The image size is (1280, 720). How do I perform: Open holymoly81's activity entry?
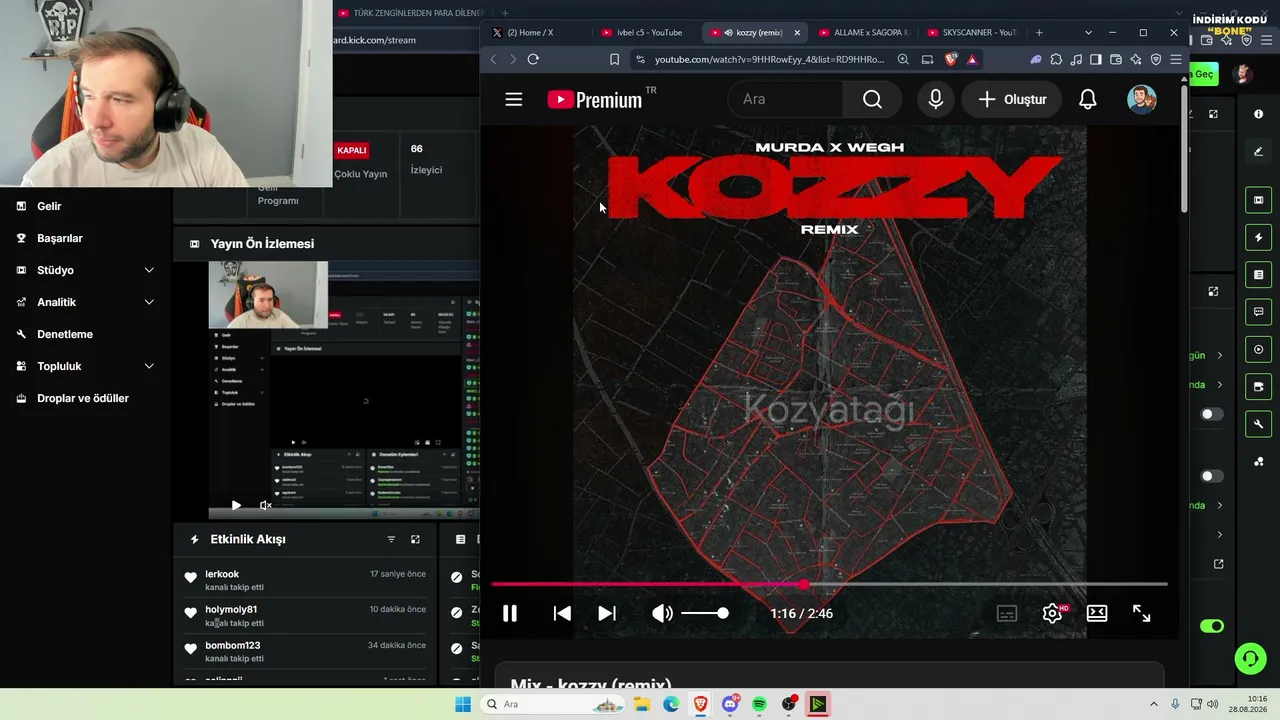pyautogui.click(x=305, y=616)
